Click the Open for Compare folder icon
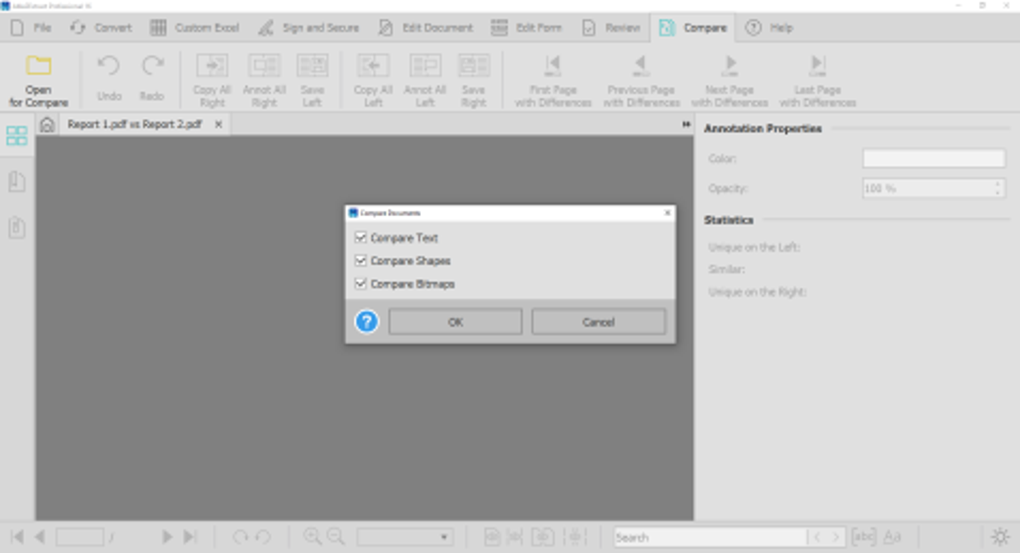Screen dimensions: 1020x553 pos(38,67)
